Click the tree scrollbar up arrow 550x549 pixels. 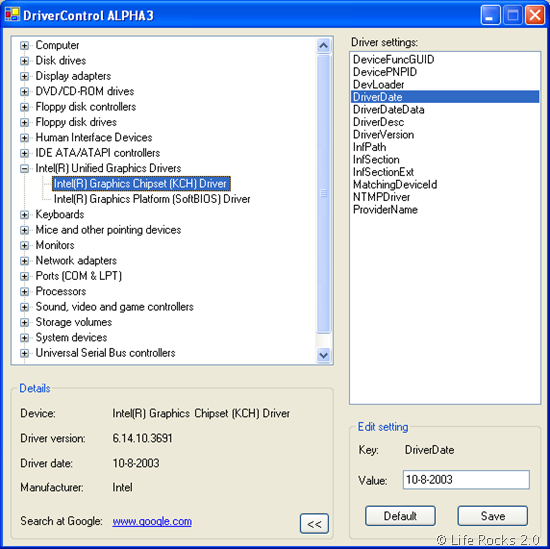(323, 46)
